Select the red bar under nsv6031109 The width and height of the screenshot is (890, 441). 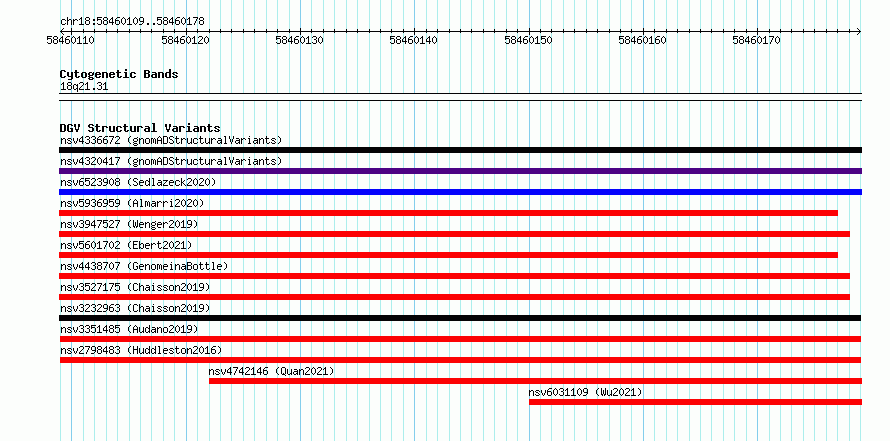point(695,402)
